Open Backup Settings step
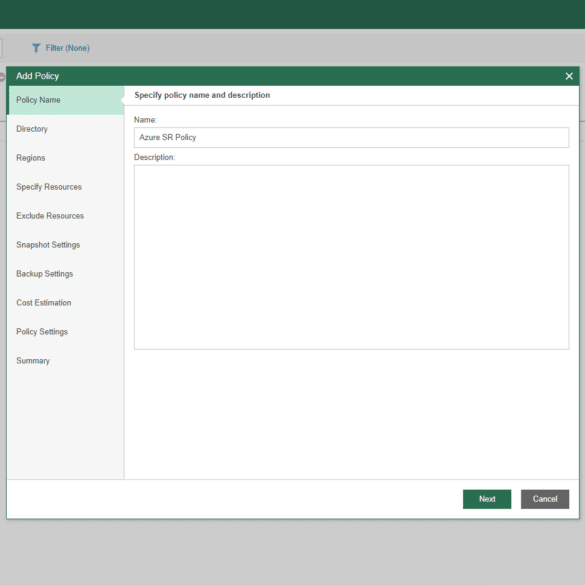 point(66,274)
